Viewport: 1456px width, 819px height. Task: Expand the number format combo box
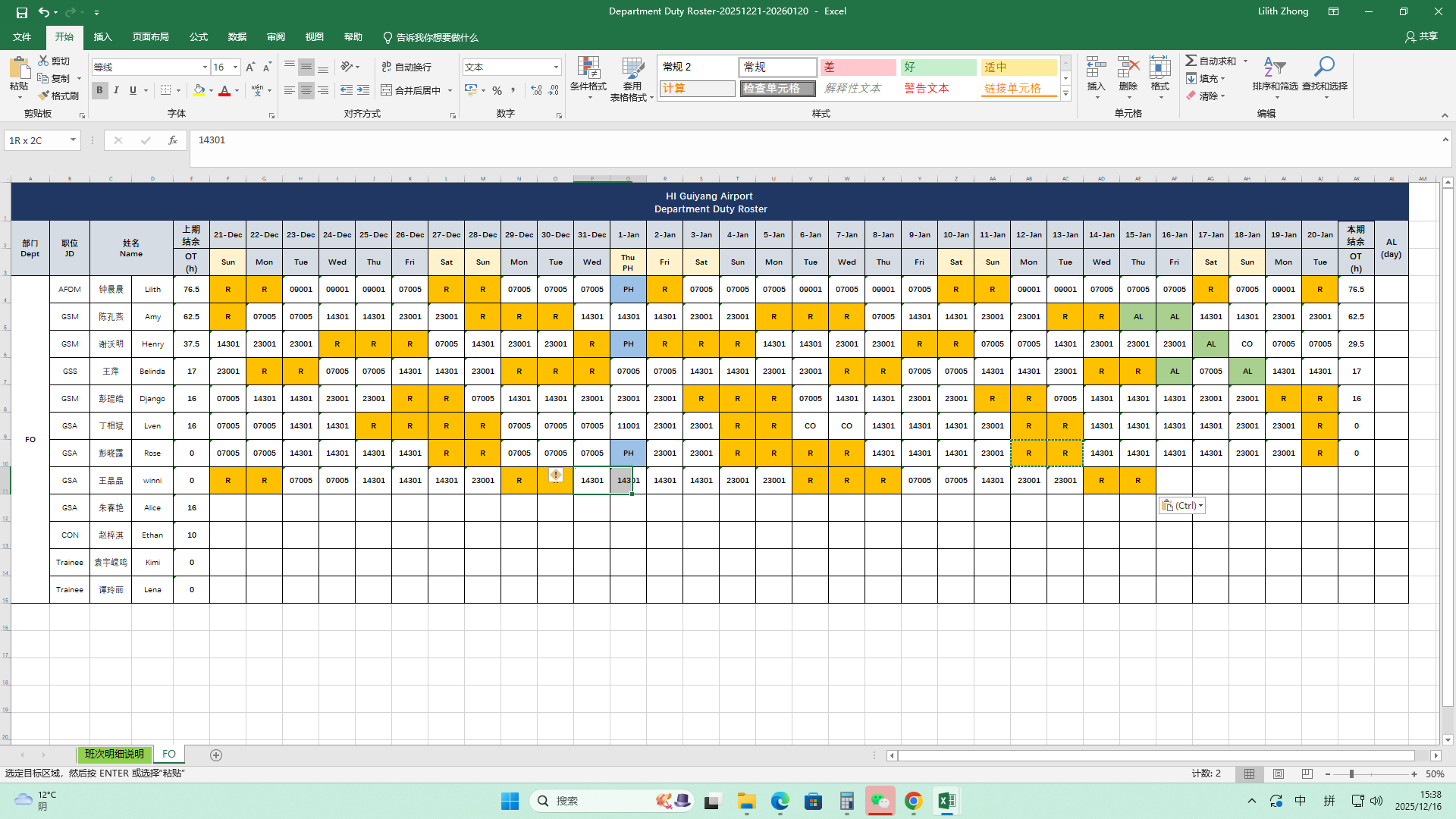(x=556, y=67)
